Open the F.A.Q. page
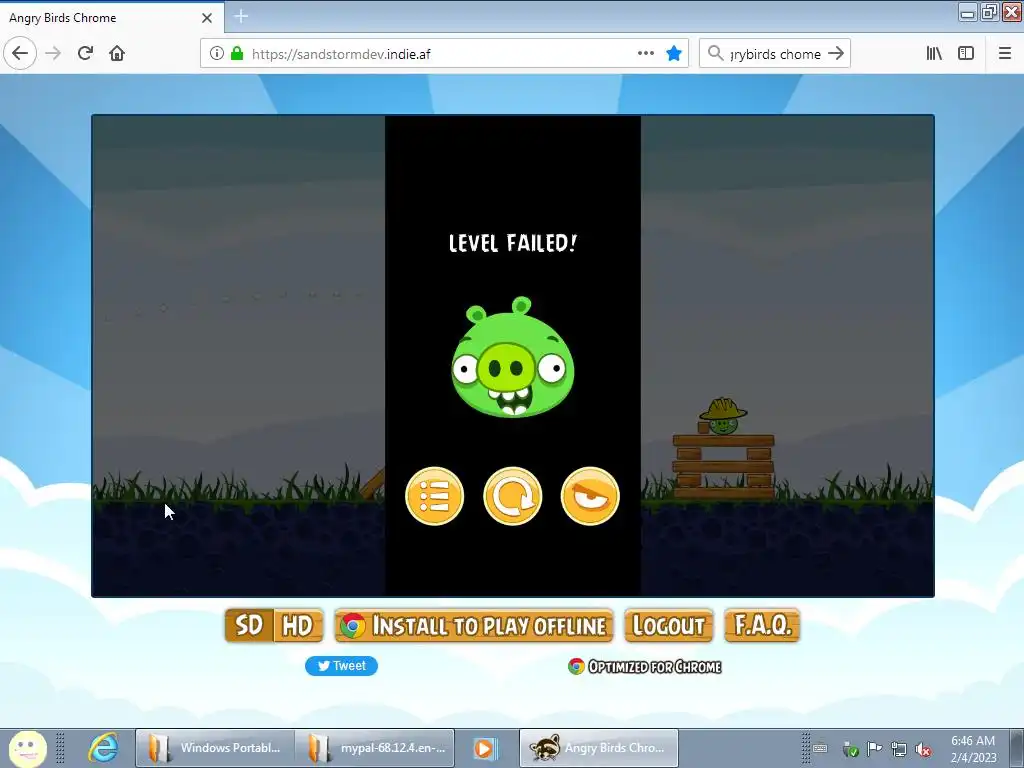The image size is (1024, 768). pyautogui.click(x=762, y=626)
